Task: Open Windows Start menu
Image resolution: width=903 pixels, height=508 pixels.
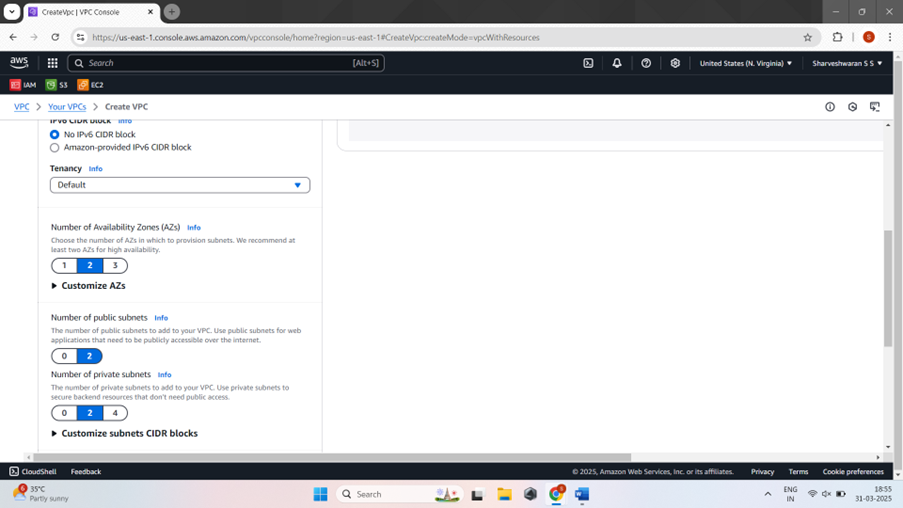Action: (320, 494)
